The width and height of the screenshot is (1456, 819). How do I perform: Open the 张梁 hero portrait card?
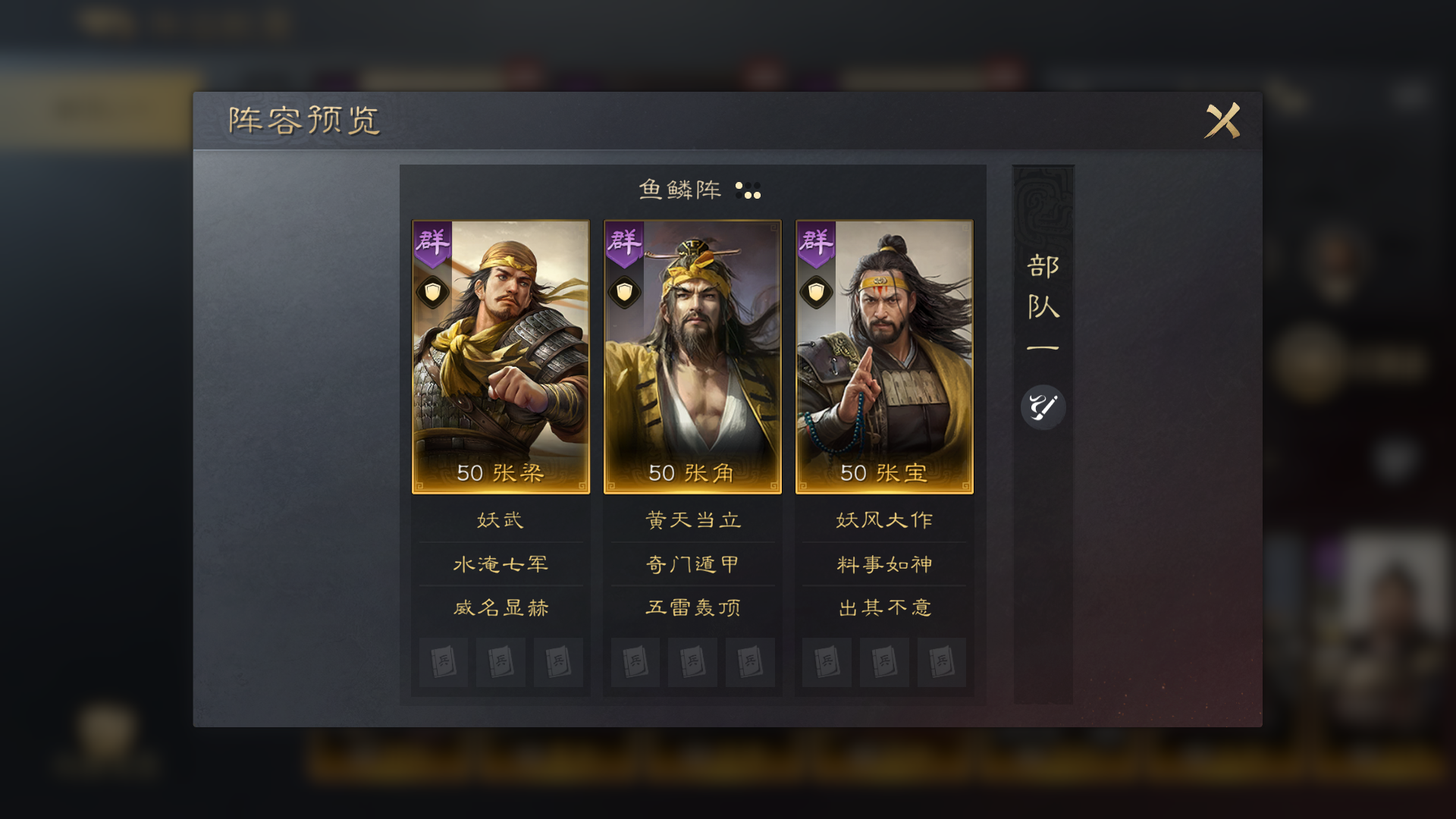point(500,356)
